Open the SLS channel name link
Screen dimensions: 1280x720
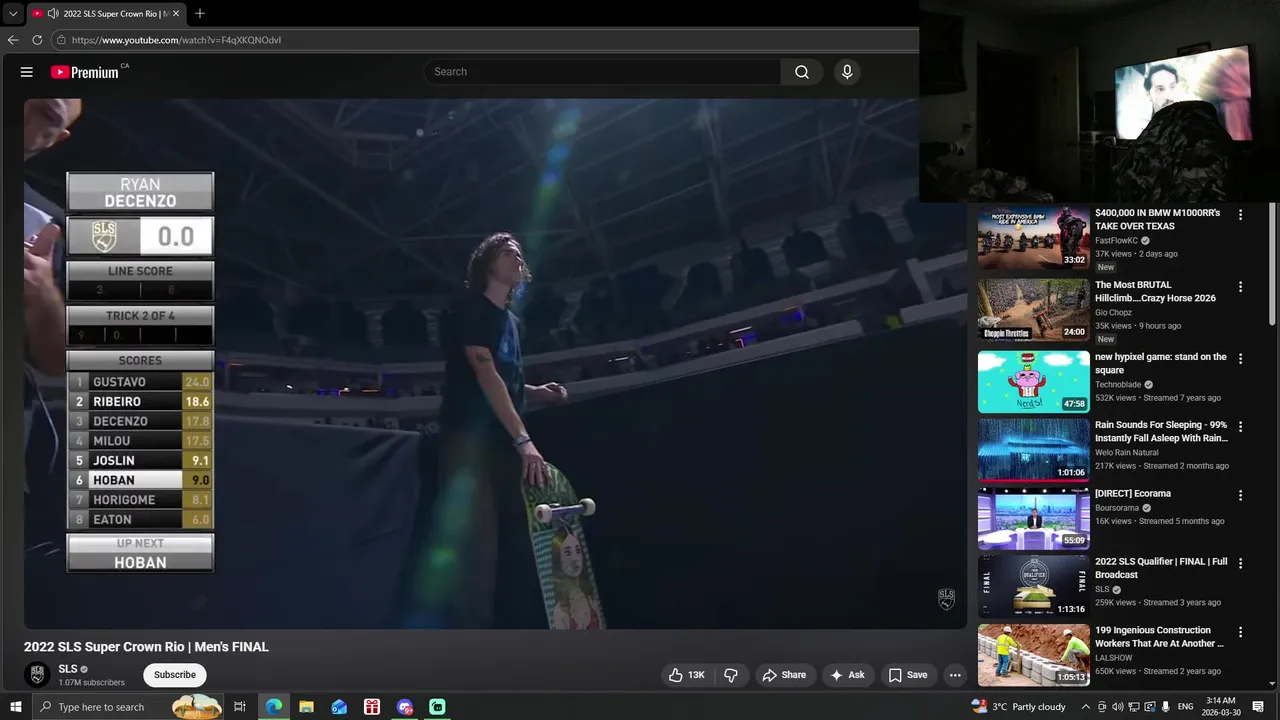tap(68, 669)
